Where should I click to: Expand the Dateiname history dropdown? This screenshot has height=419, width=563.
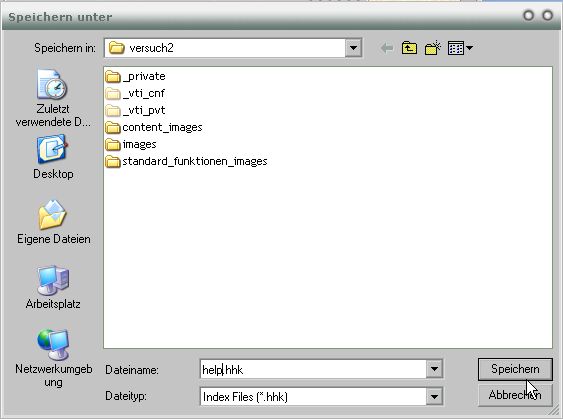click(x=434, y=369)
